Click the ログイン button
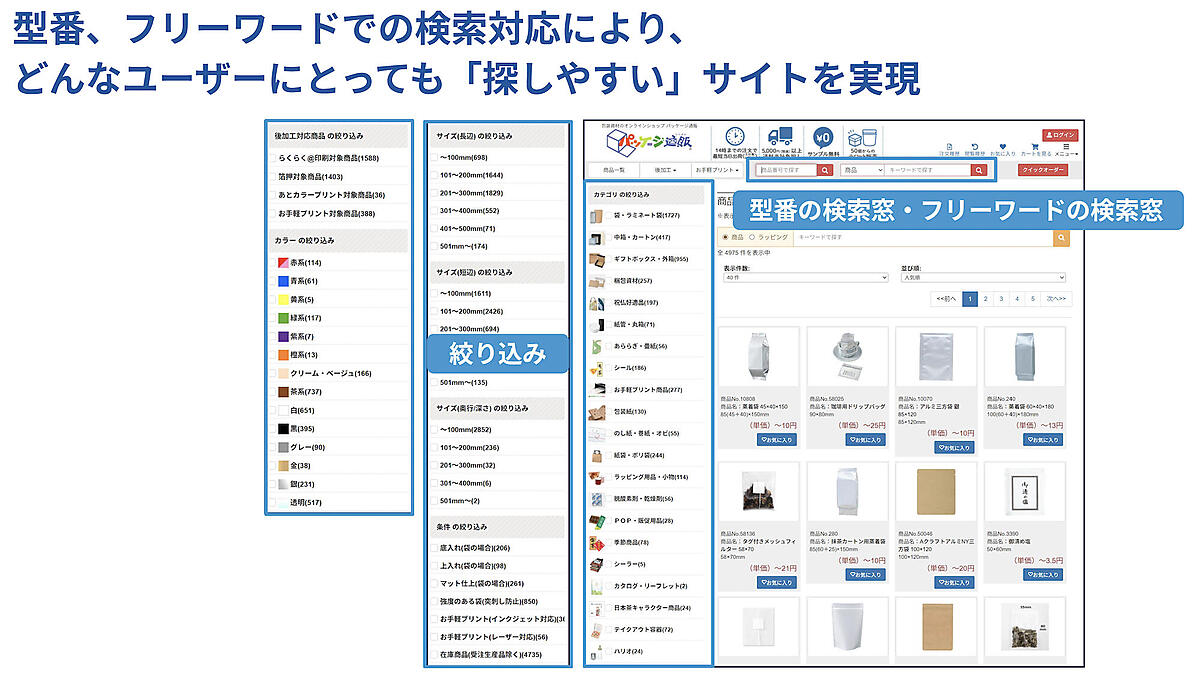Image resolution: width=1200 pixels, height=680 pixels. [x=1060, y=135]
